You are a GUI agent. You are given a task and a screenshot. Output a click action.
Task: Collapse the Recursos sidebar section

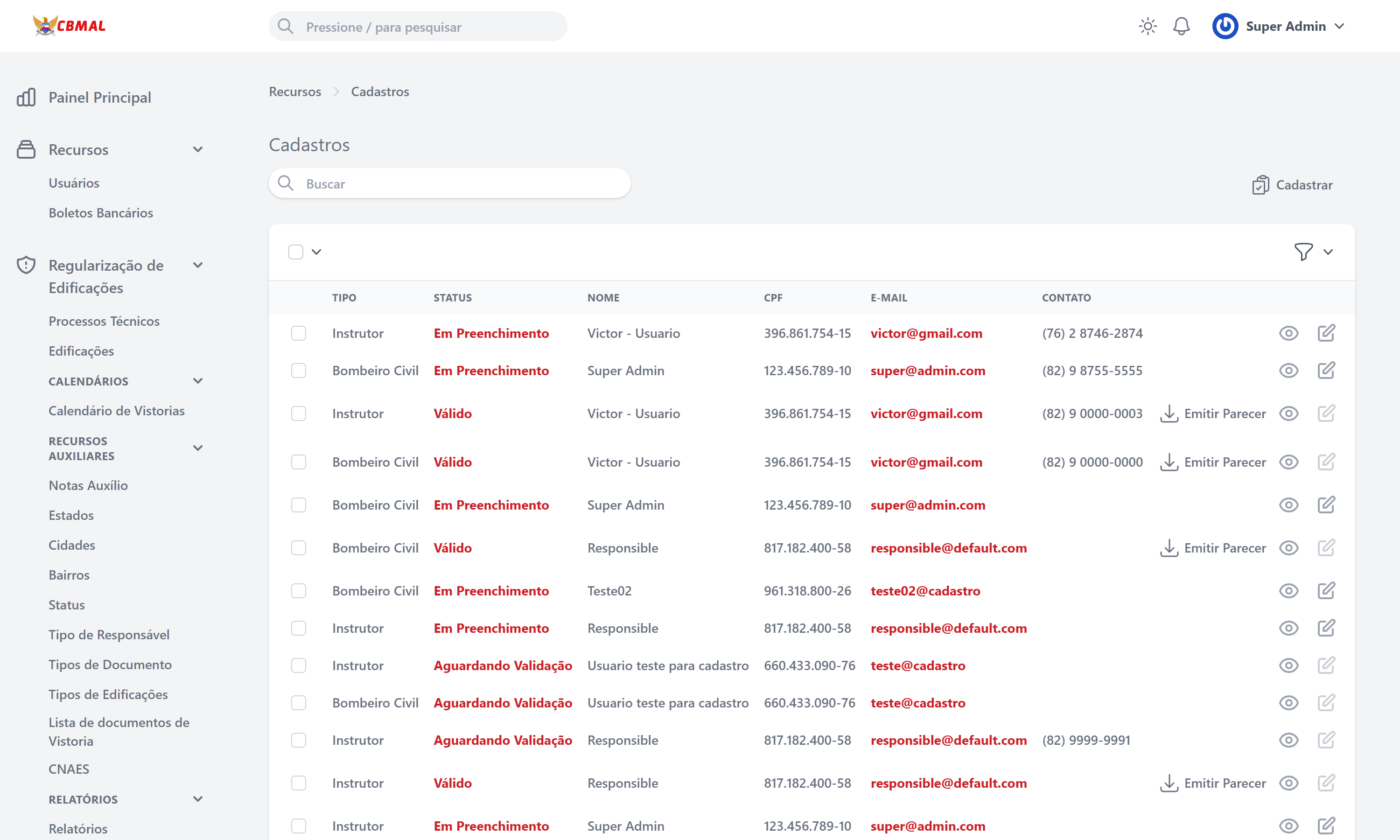point(197,149)
